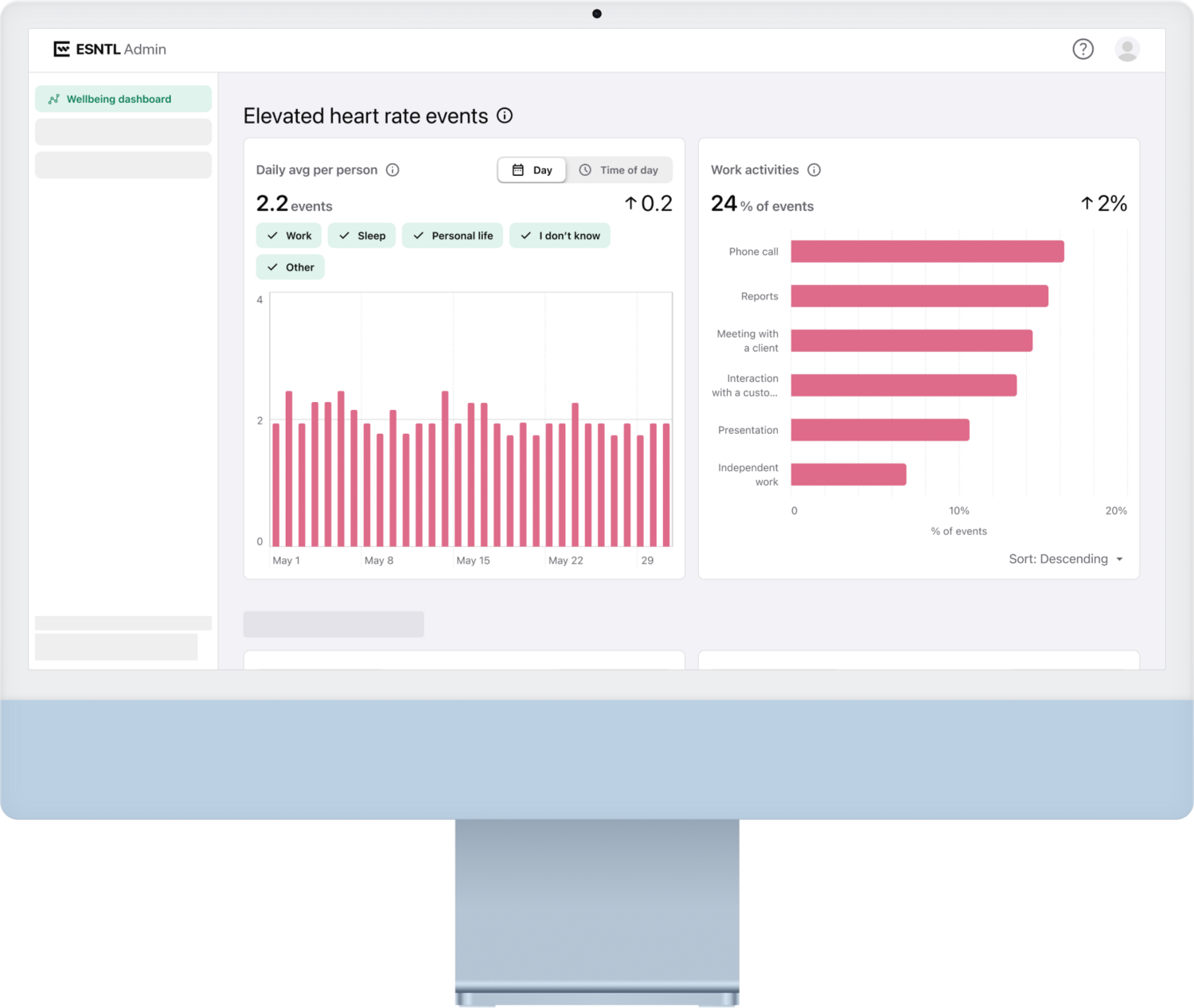The height and width of the screenshot is (1008, 1194).
Task: Click the May 15 axis label
Action: [x=473, y=561]
